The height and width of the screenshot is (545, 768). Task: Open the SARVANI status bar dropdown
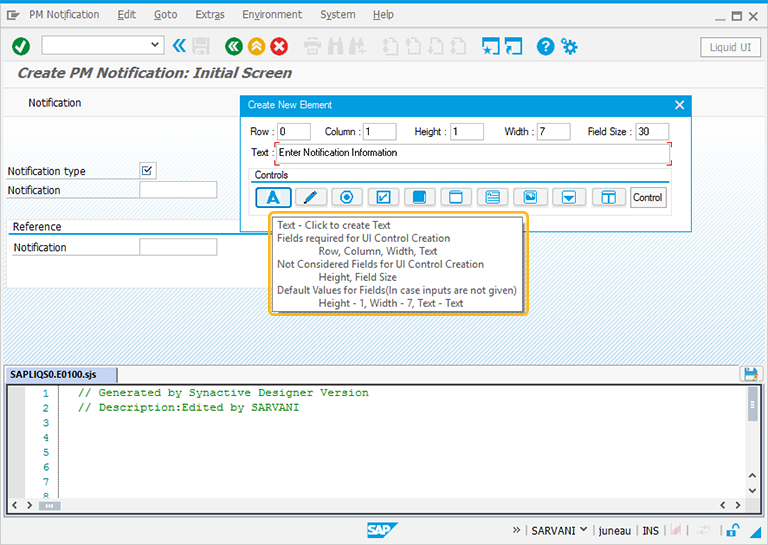pos(583,529)
